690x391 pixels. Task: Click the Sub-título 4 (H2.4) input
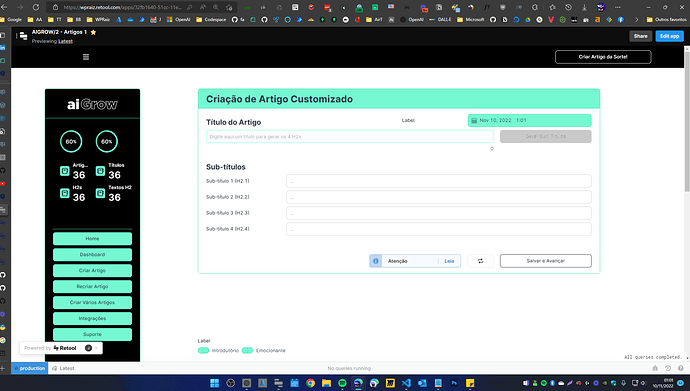pyautogui.click(x=439, y=229)
